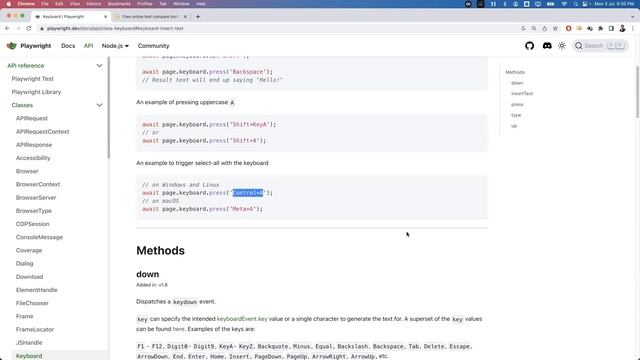Open the Apple menu
This screenshot has height=360, width=640.
(9, 4)
